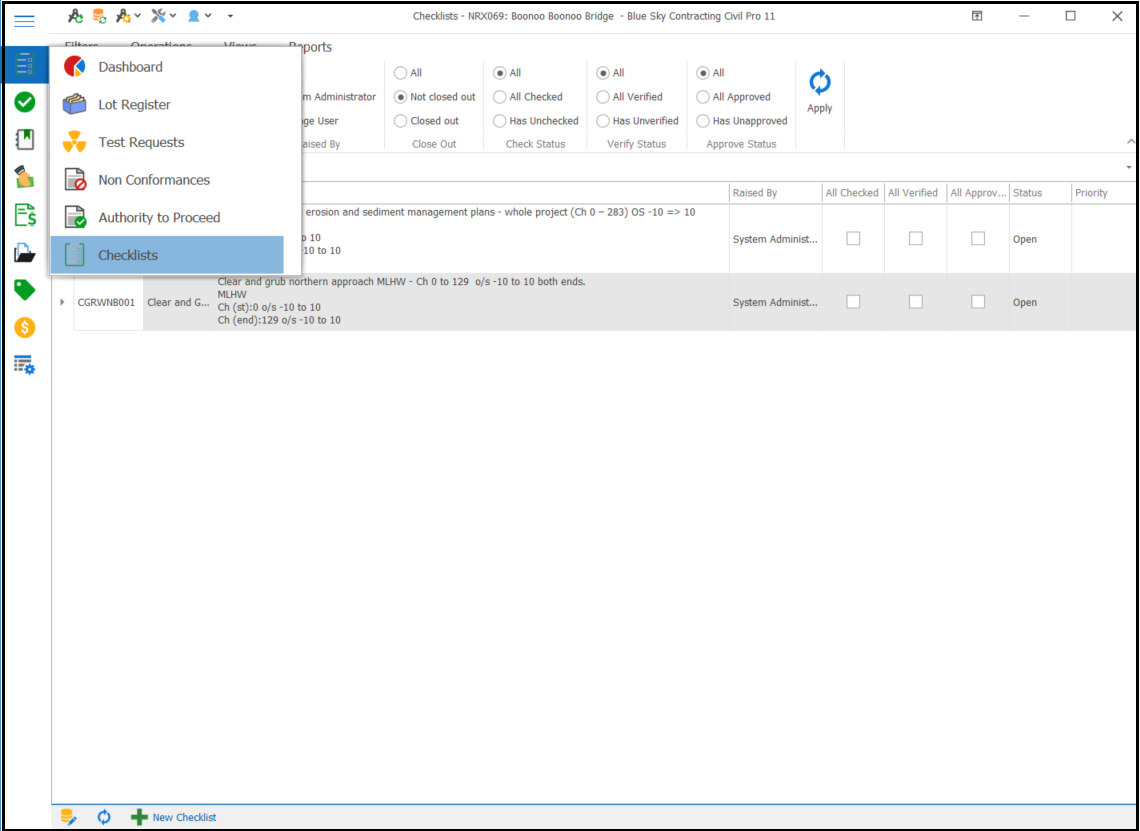Open Test Requests from the menu

coord(141,143)
